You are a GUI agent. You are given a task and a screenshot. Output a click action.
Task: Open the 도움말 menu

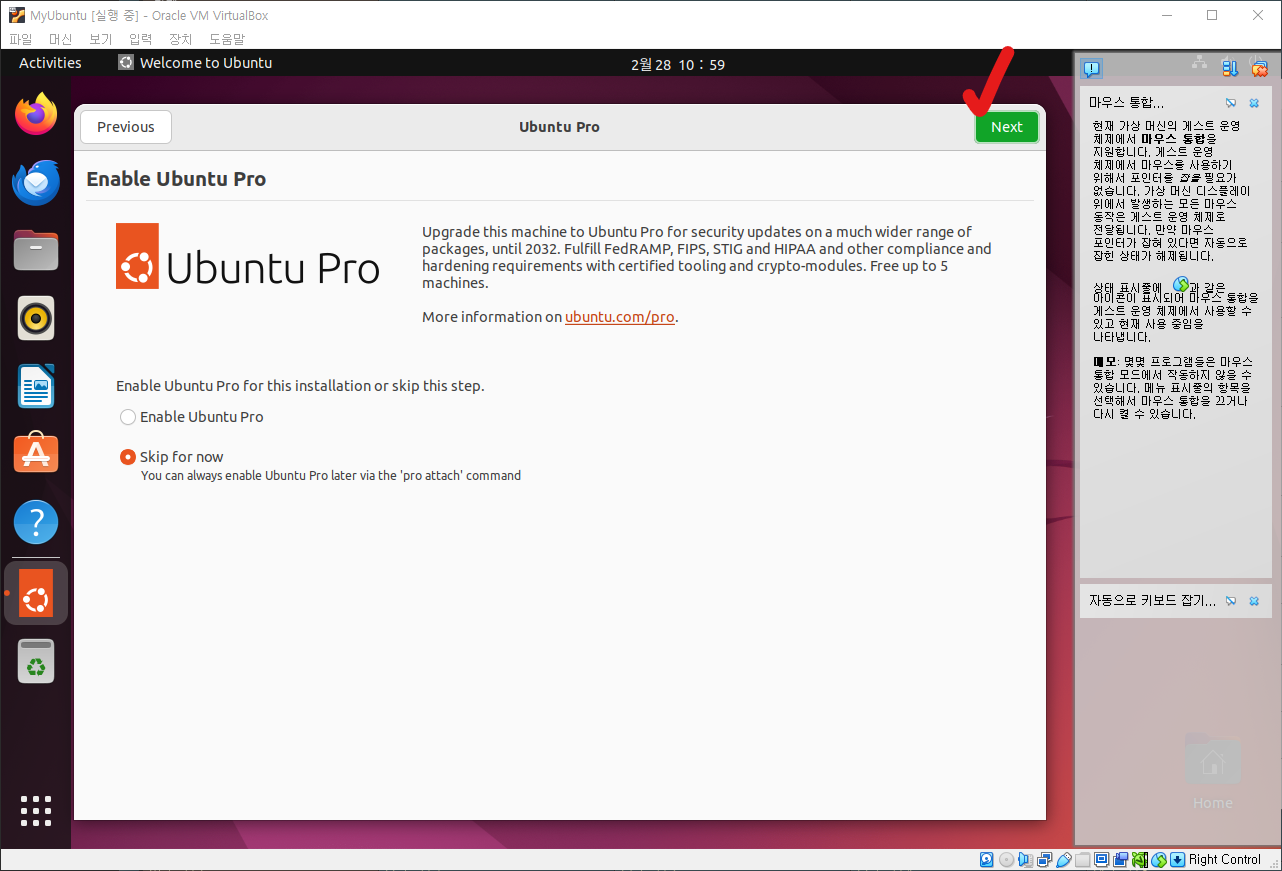pyautogui.click(x=227, y=39)
